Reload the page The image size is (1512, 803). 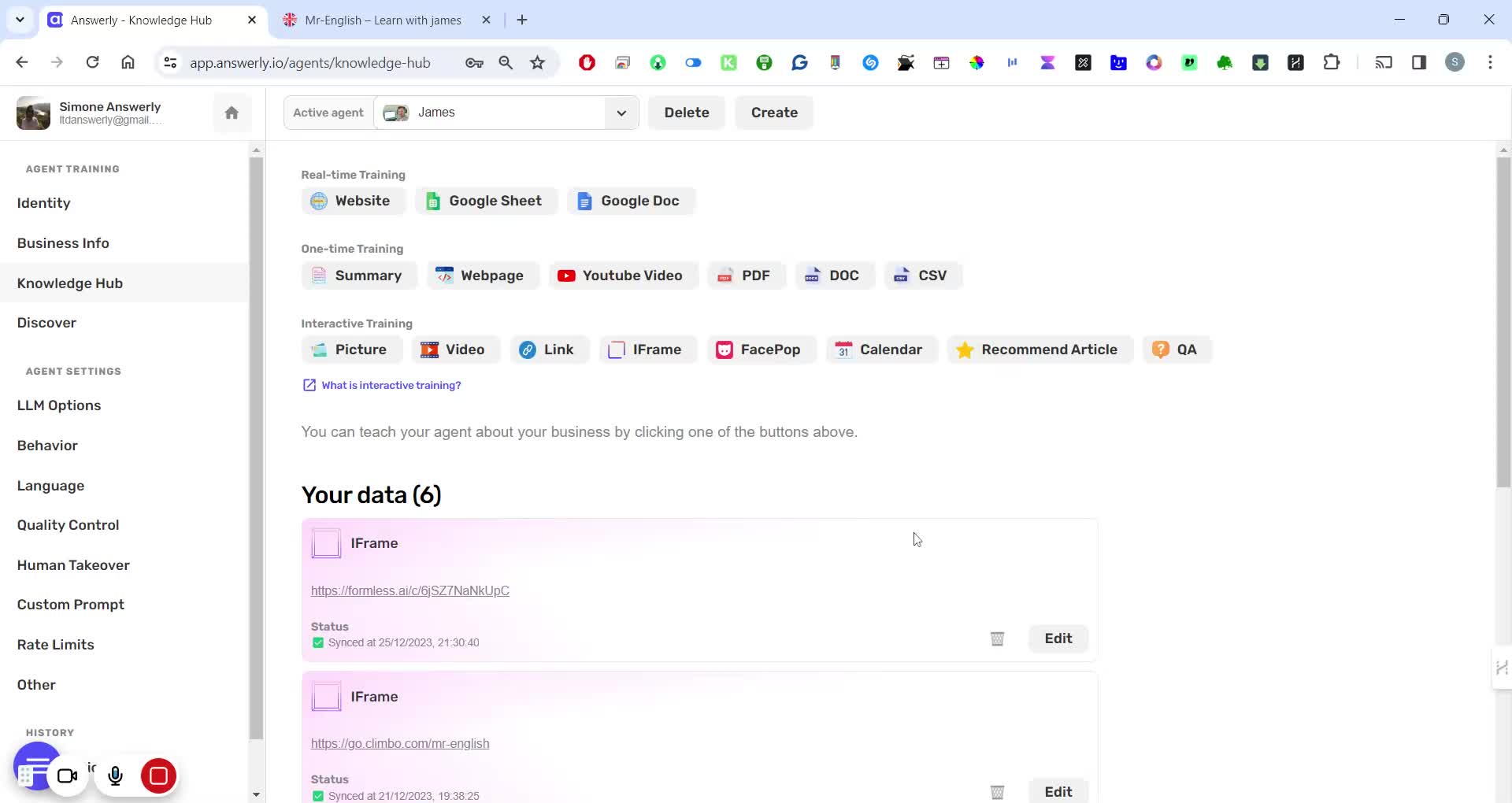[x=92, y=62]
